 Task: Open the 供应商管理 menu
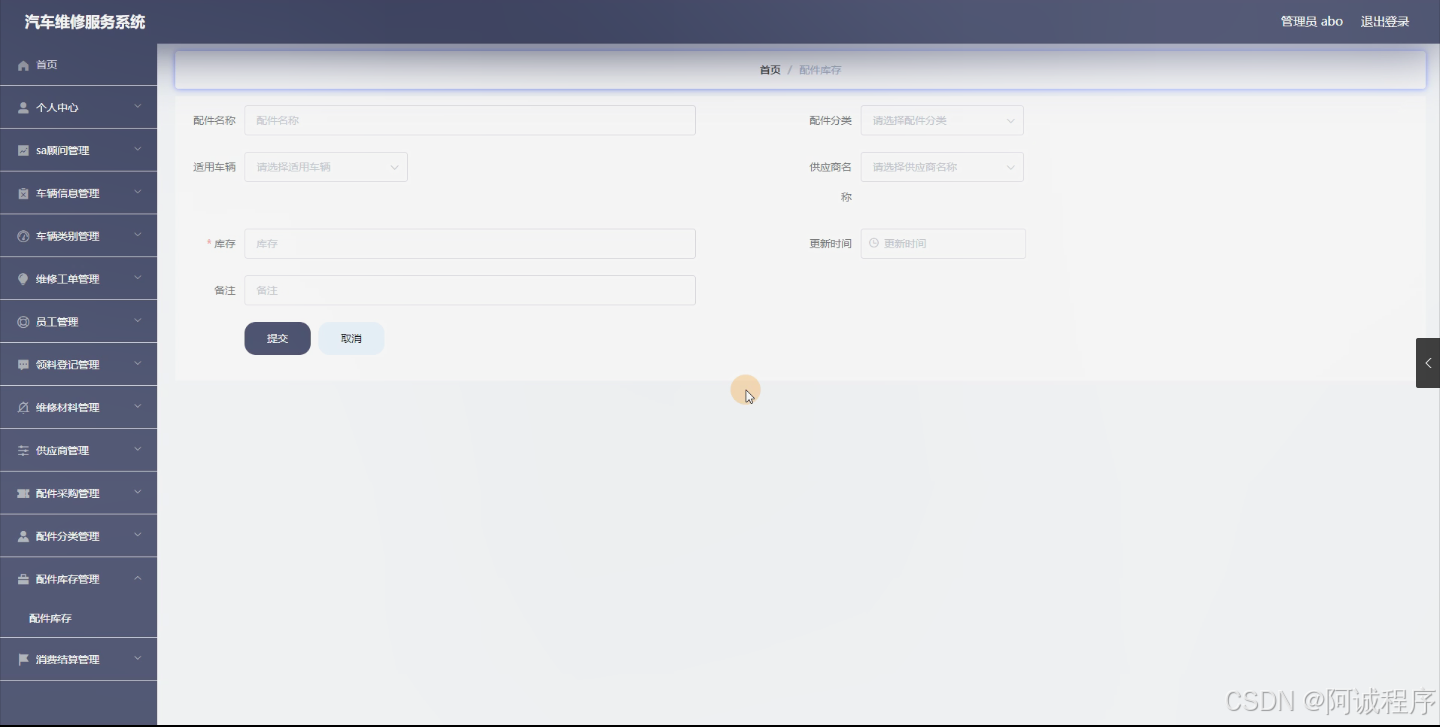coord(78,451)
